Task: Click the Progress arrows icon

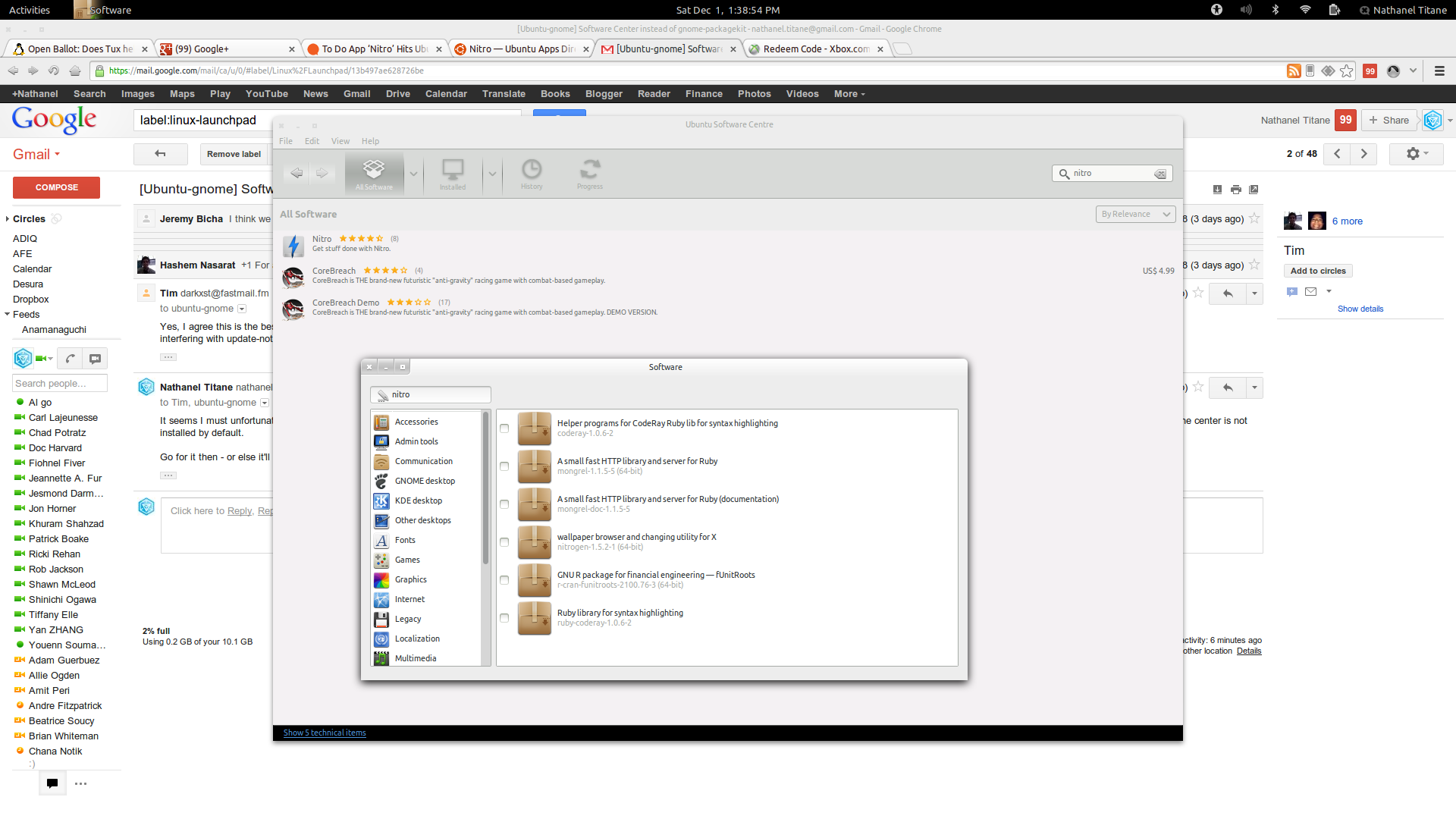Action: 590,169
